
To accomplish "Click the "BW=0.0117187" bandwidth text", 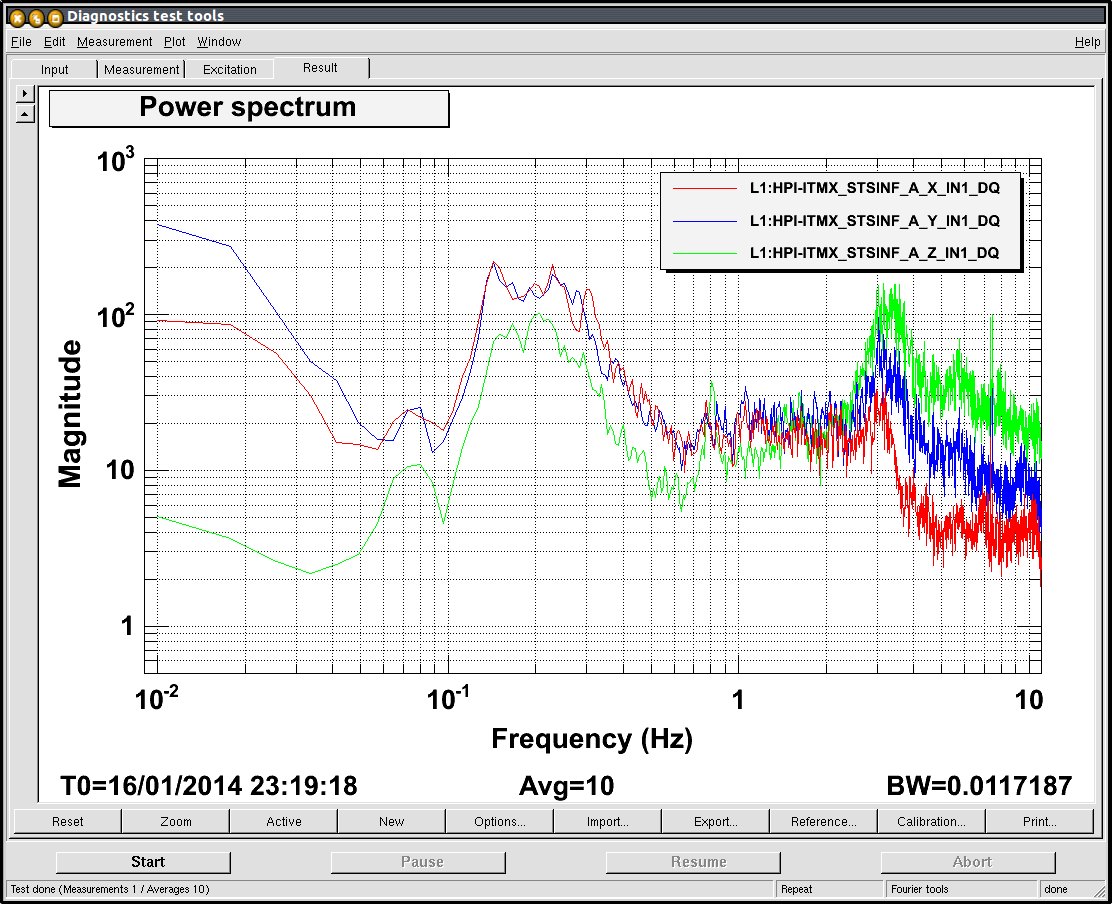I will pyautogui.click(x=979, y=786).
